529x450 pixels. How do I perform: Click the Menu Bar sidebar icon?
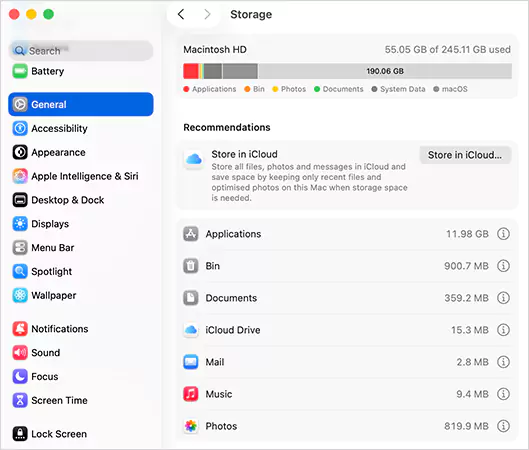pos(20,248)
